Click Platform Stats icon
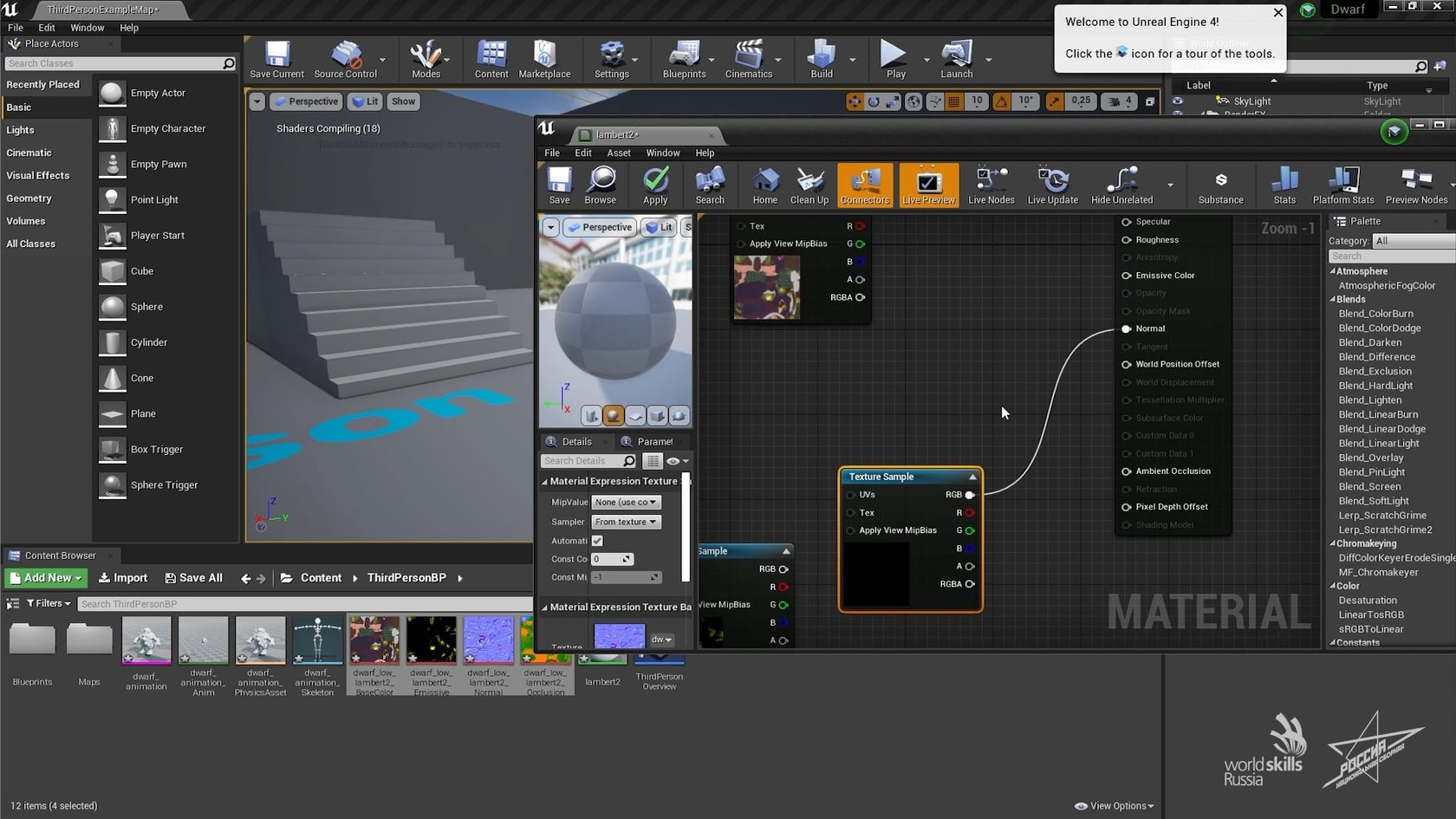The image size is (1456, 819). coord(1343,185)
